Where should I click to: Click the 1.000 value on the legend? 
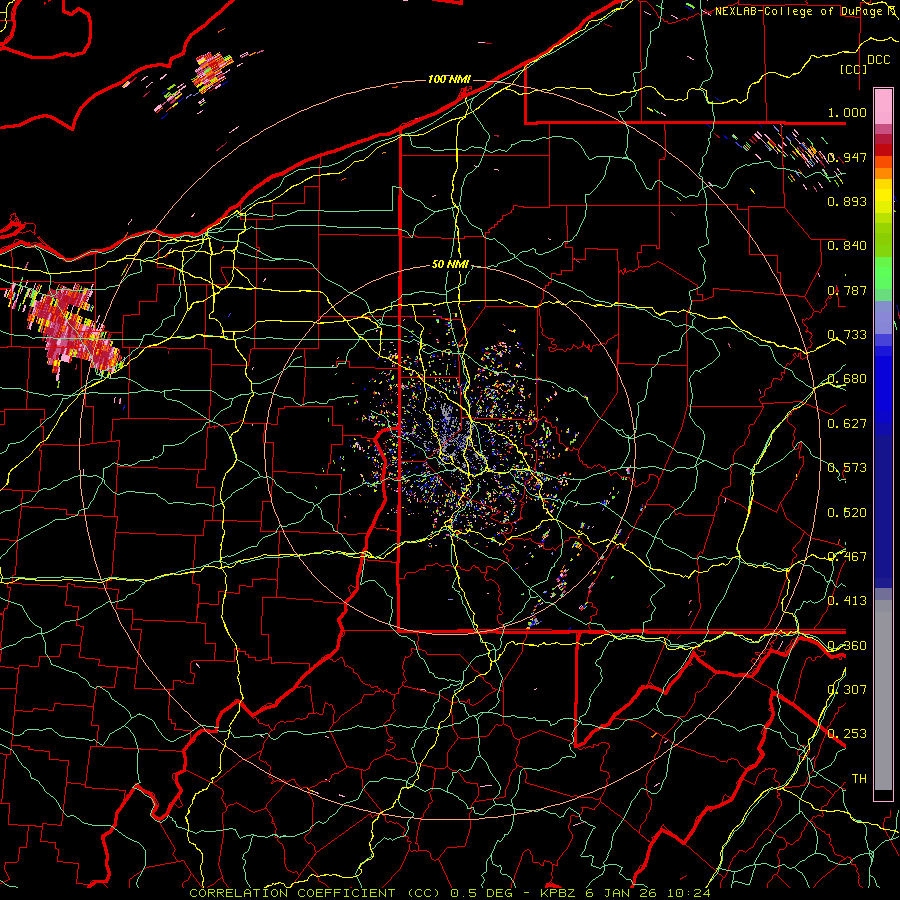847,112
